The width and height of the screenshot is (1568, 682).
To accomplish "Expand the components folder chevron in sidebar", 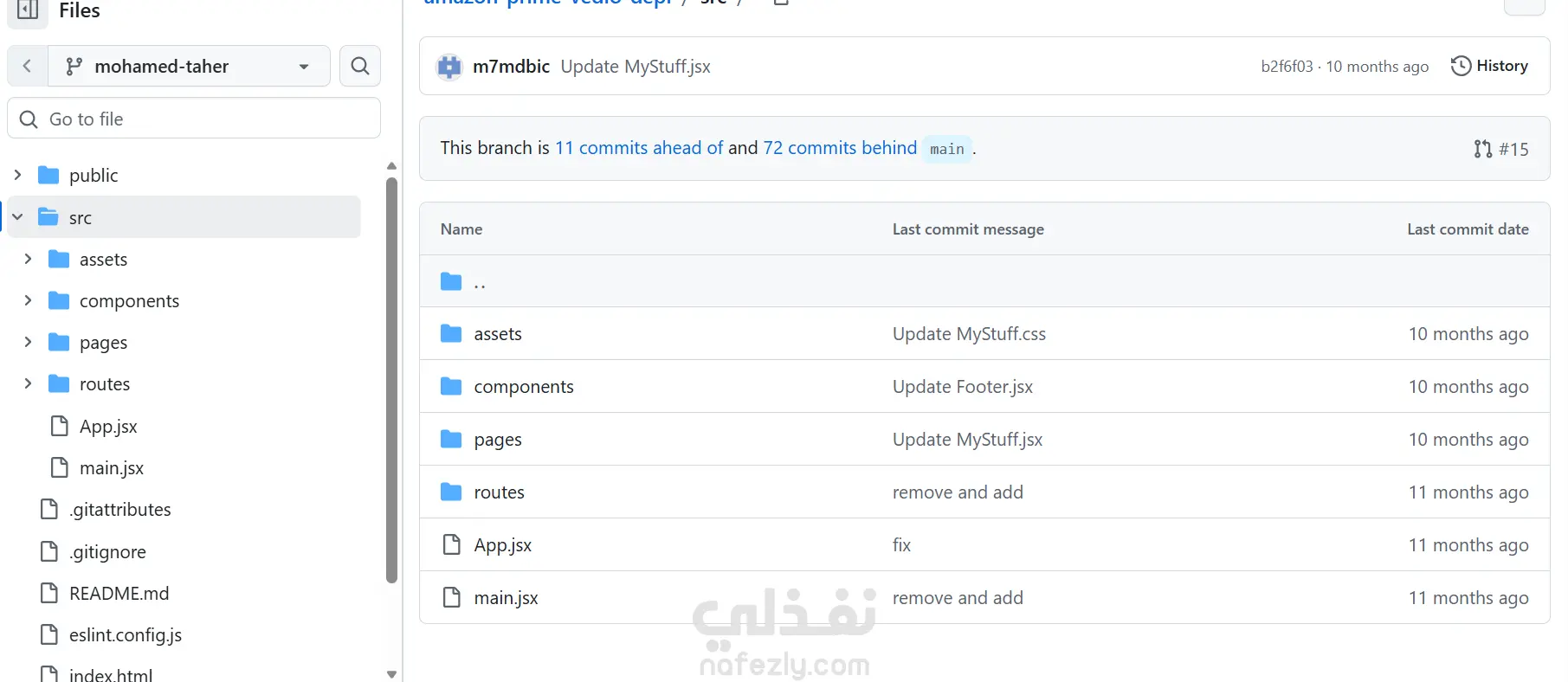I will point(28,300).
